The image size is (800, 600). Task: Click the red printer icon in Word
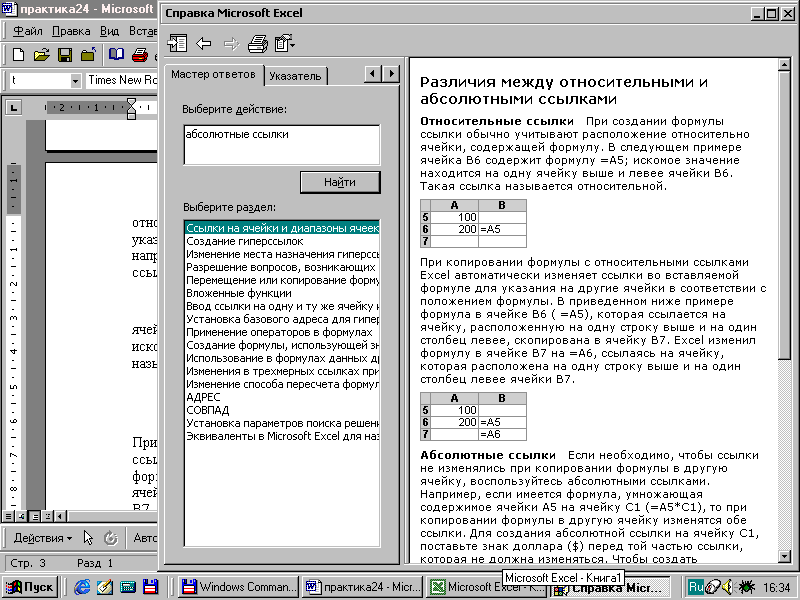point(139,55)
